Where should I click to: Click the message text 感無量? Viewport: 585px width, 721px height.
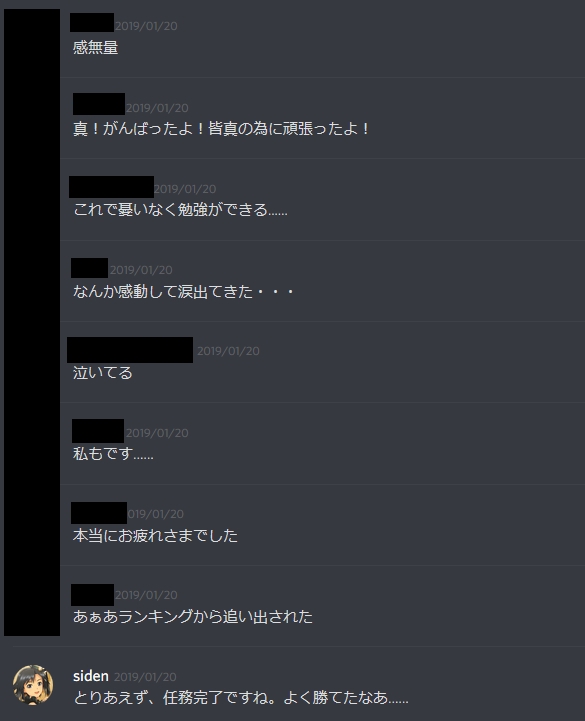tap(95, 47)
